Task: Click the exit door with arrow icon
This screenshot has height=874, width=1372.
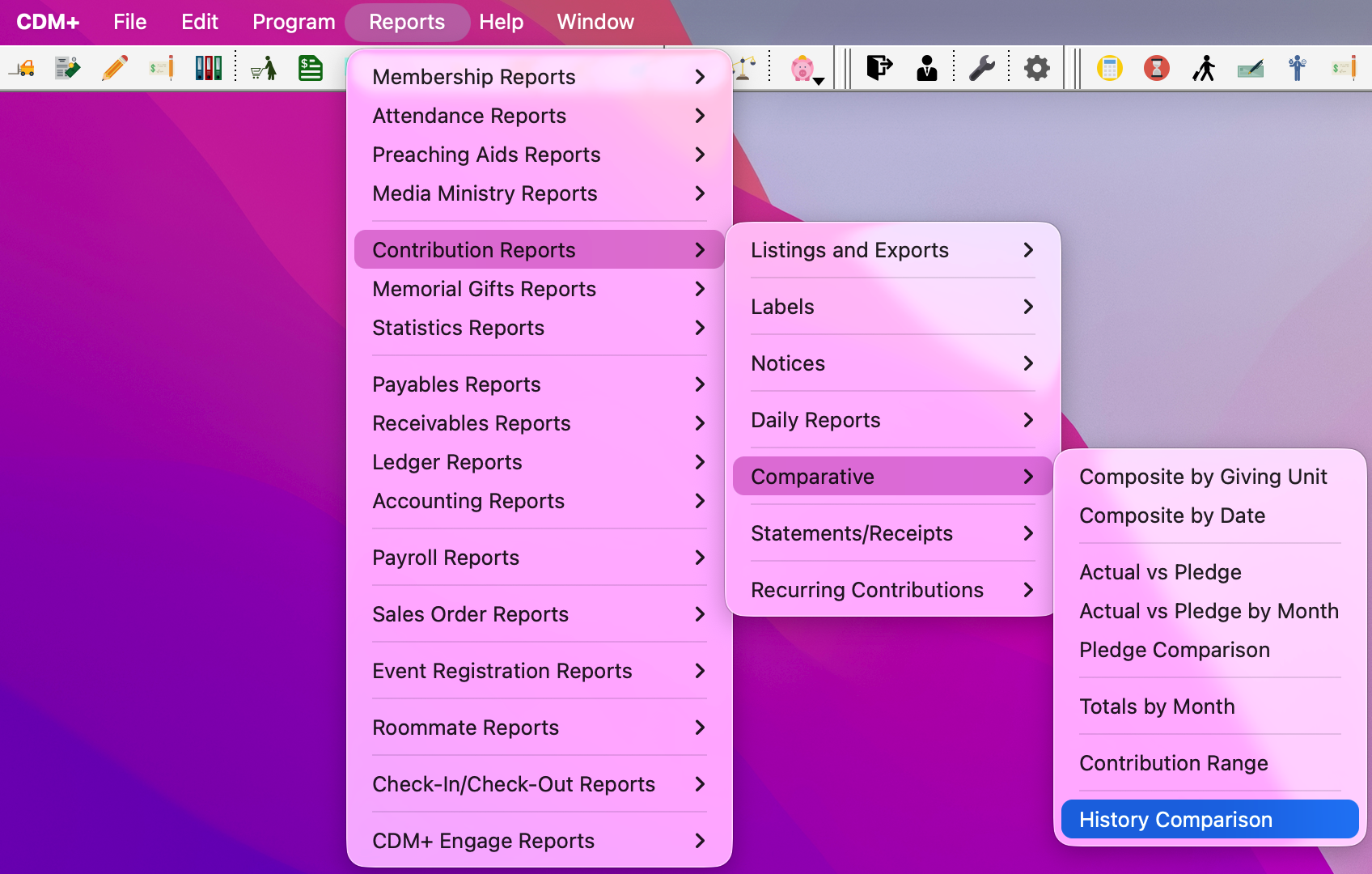Action: pyautogui.click(x=879, y=68)
